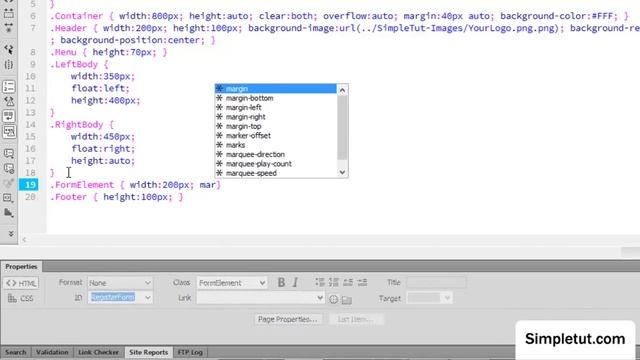
Task: Click the List Item button
Action: point(356,319)
